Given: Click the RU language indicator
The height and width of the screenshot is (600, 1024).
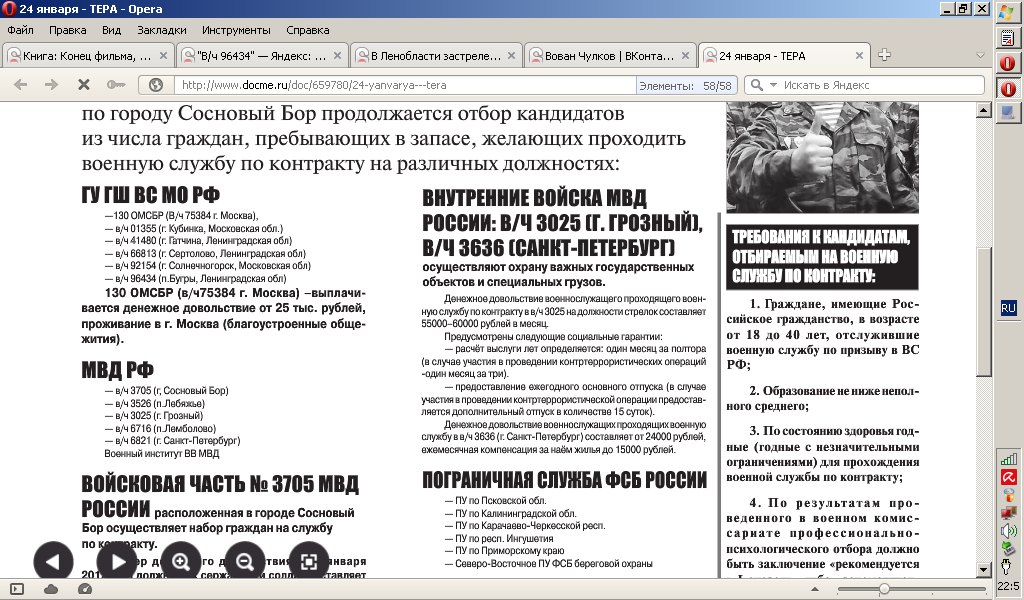Looking at the screenshot, I should pyautogui.click(x=1008, y=308).
